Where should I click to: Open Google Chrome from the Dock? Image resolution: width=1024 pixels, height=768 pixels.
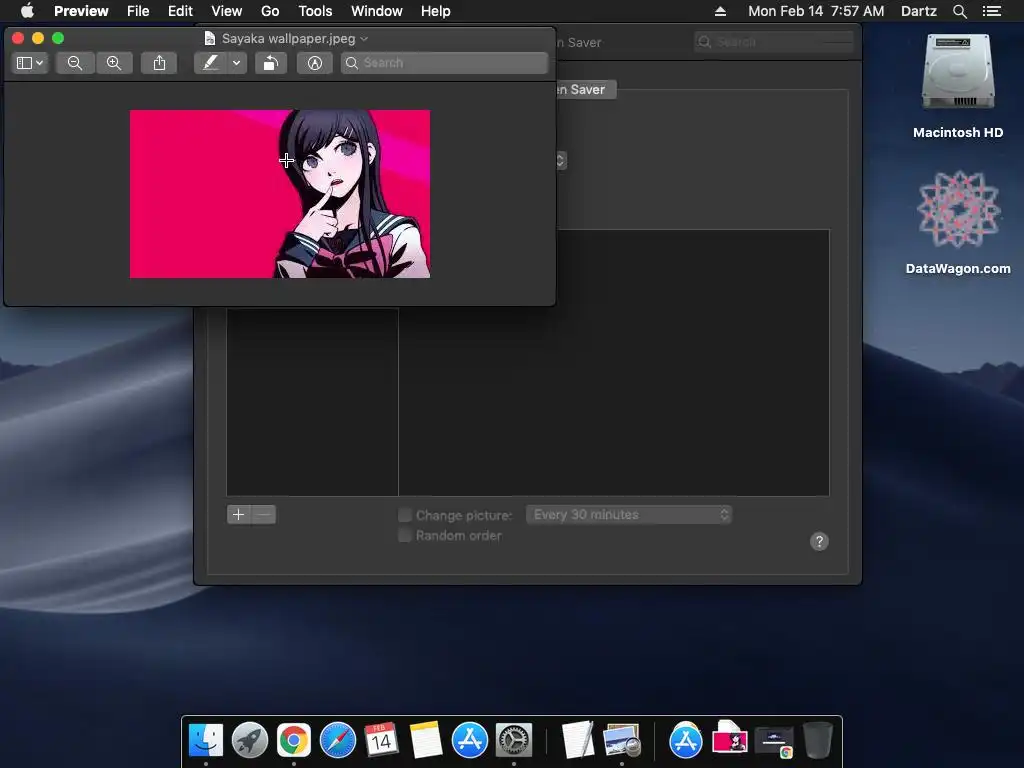tap(293, 740)
